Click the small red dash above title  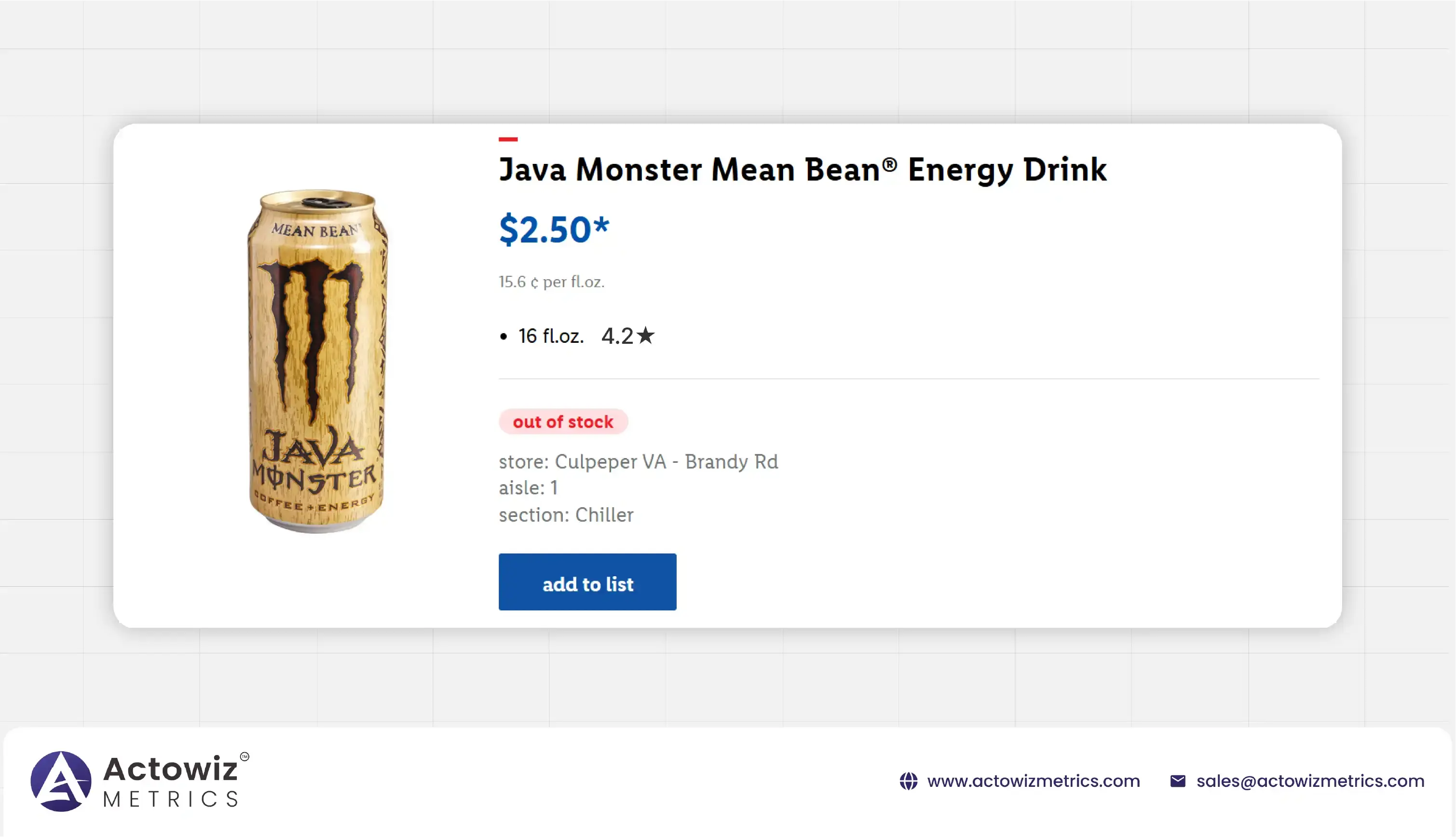[x=508, y=139]
